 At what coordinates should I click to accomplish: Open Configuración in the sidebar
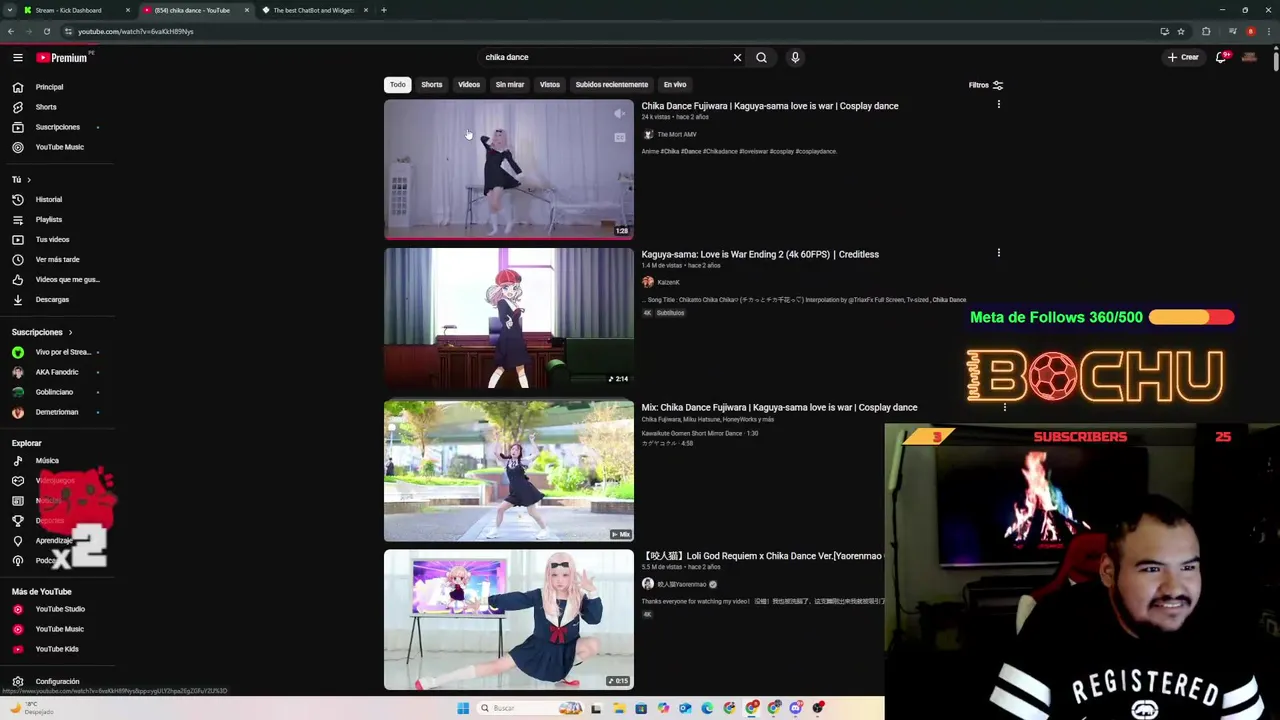(x=57, y=681)
